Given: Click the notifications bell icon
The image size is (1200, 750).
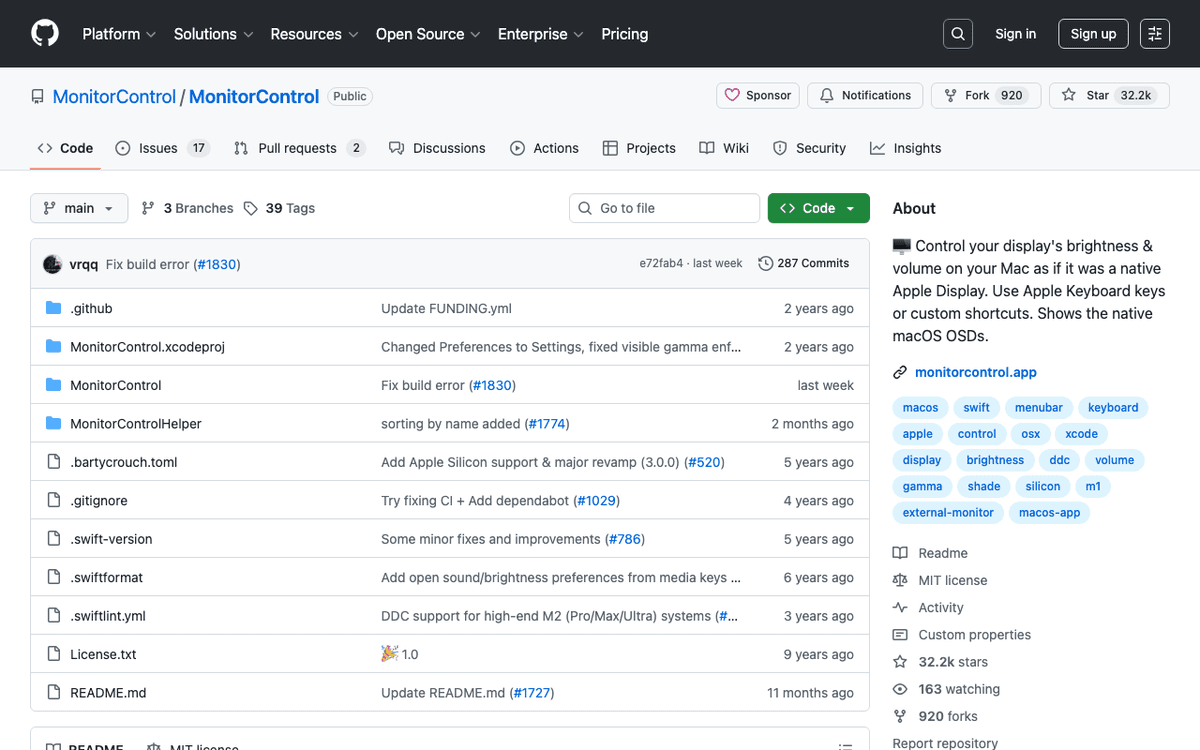Looking at the screenshot, I should coord(826,95).
